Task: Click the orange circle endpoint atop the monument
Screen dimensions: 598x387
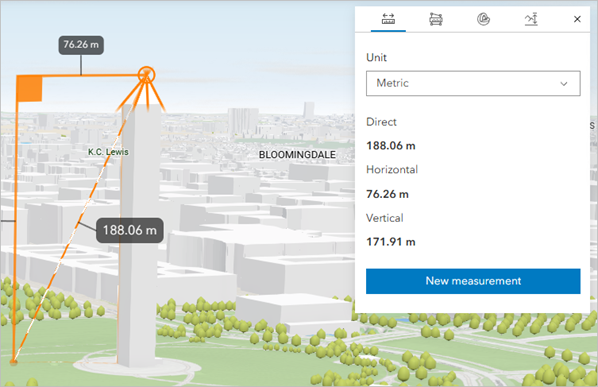Action: pyautogui.click(x=146, y=74)
